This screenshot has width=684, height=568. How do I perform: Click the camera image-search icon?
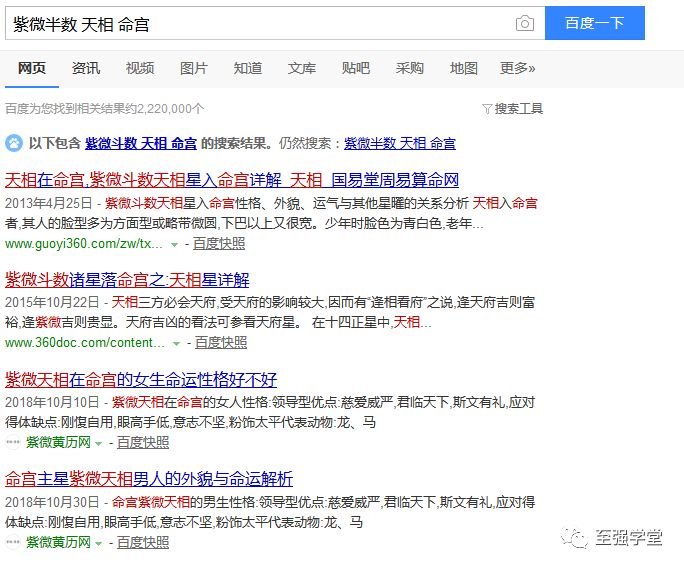point(525,23)
